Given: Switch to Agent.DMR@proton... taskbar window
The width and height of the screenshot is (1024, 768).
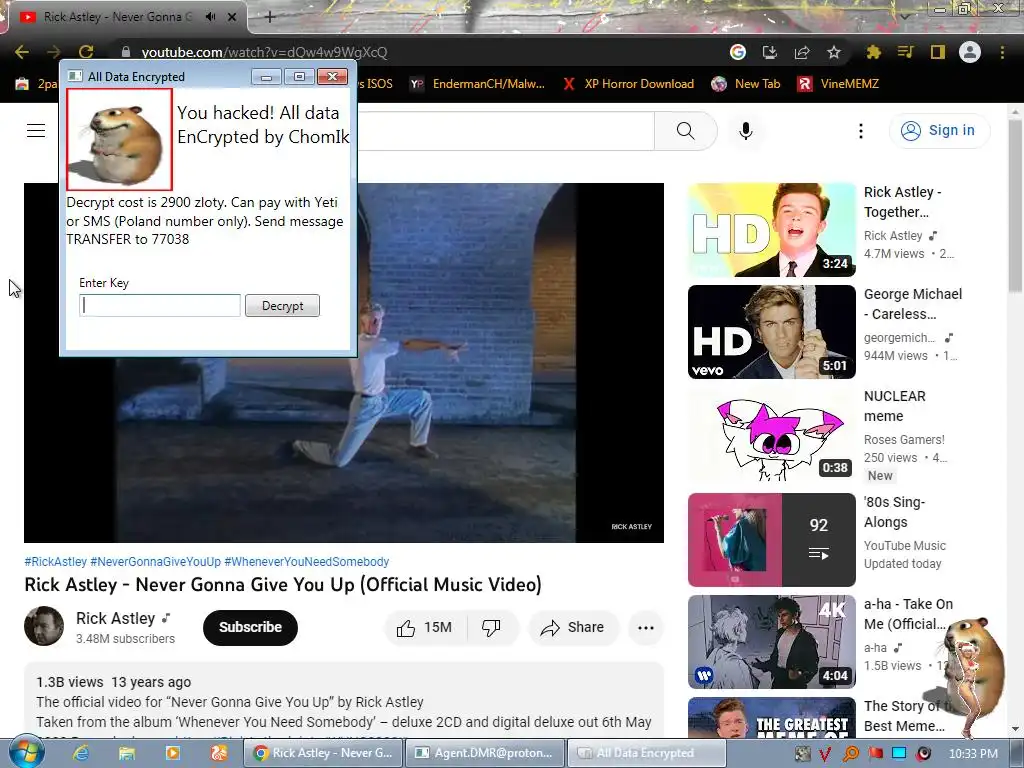Looking at the screenshot, I should [485, 753].
